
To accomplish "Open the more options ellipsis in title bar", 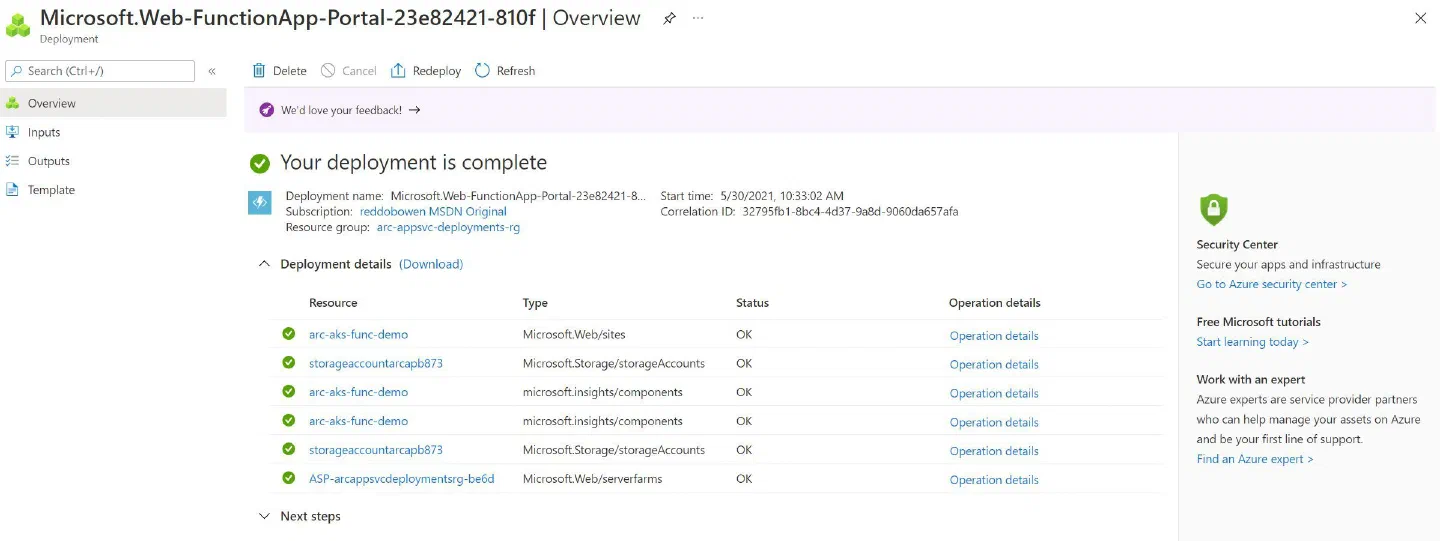I will [698, 19].
